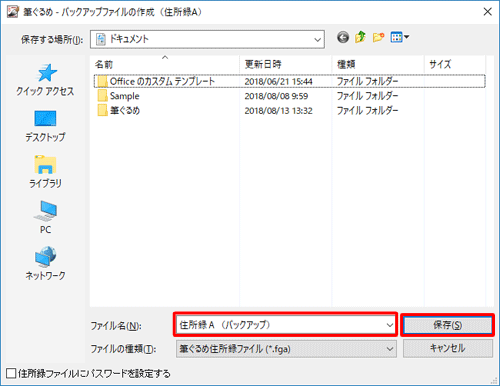The height and width of the screenshot is (386, 500).
Task: Sort by 更新日時 column header
Action: coord(286,64)
